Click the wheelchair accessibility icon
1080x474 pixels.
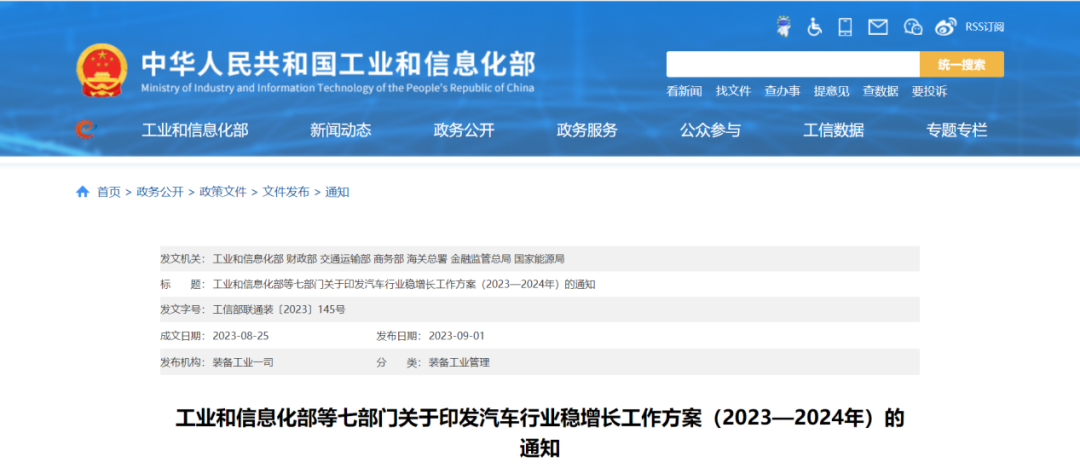814,27
